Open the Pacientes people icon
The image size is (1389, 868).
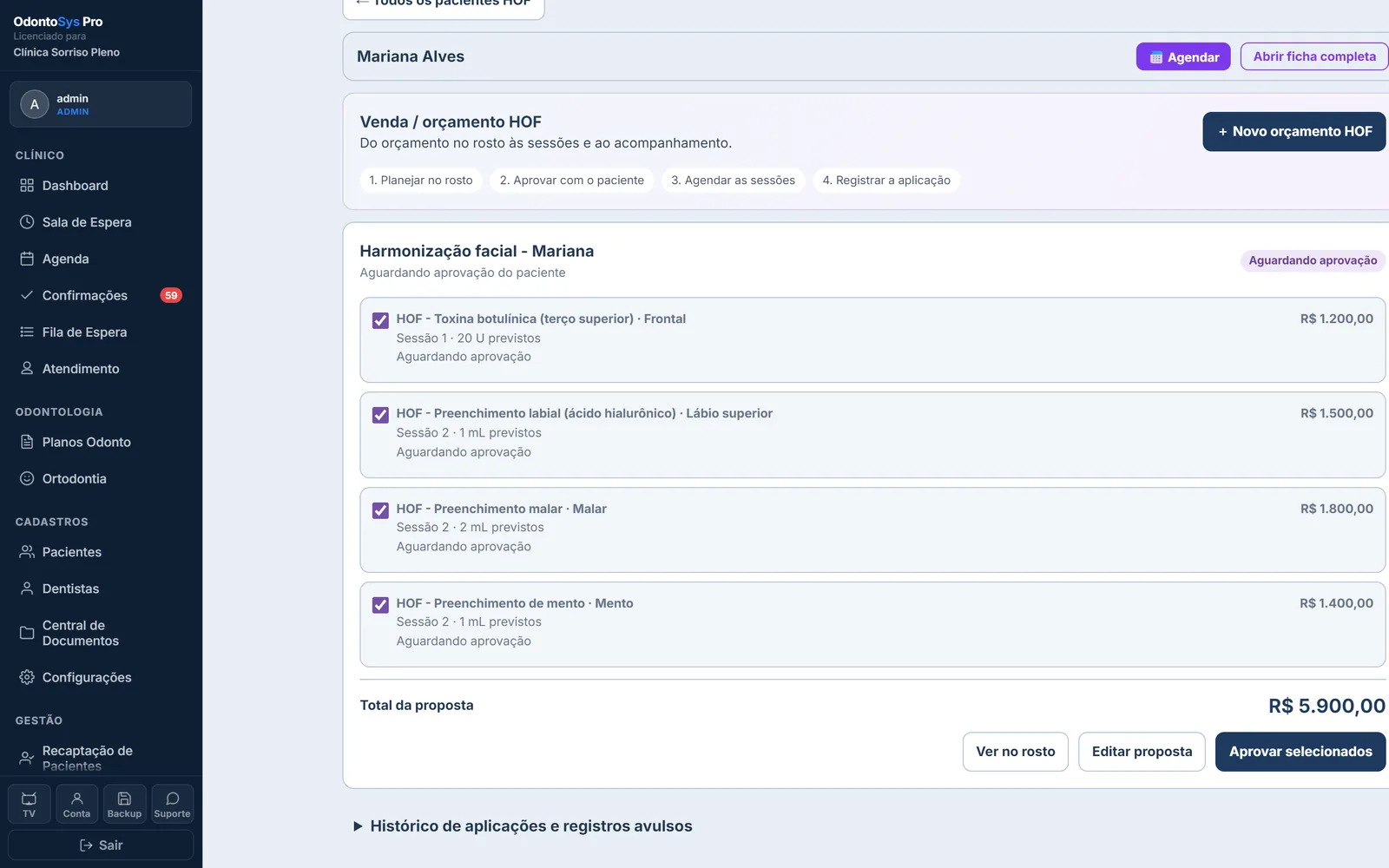point(27,552)
